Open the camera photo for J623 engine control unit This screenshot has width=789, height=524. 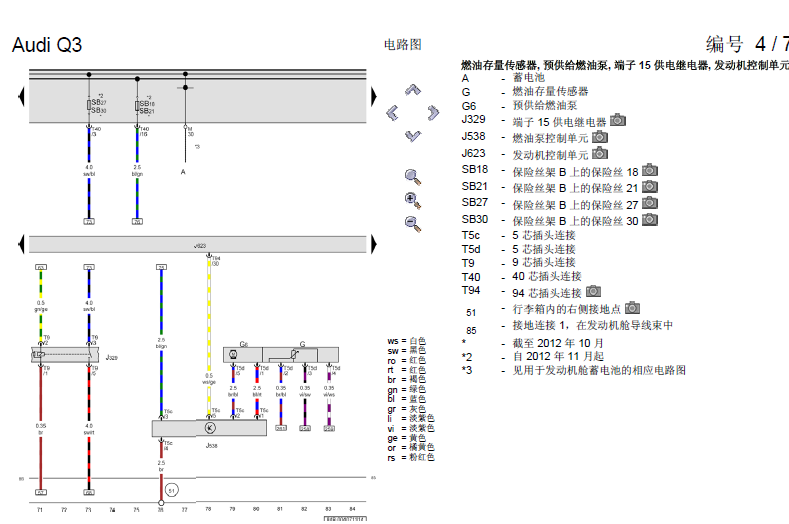(x=600, y=153)
